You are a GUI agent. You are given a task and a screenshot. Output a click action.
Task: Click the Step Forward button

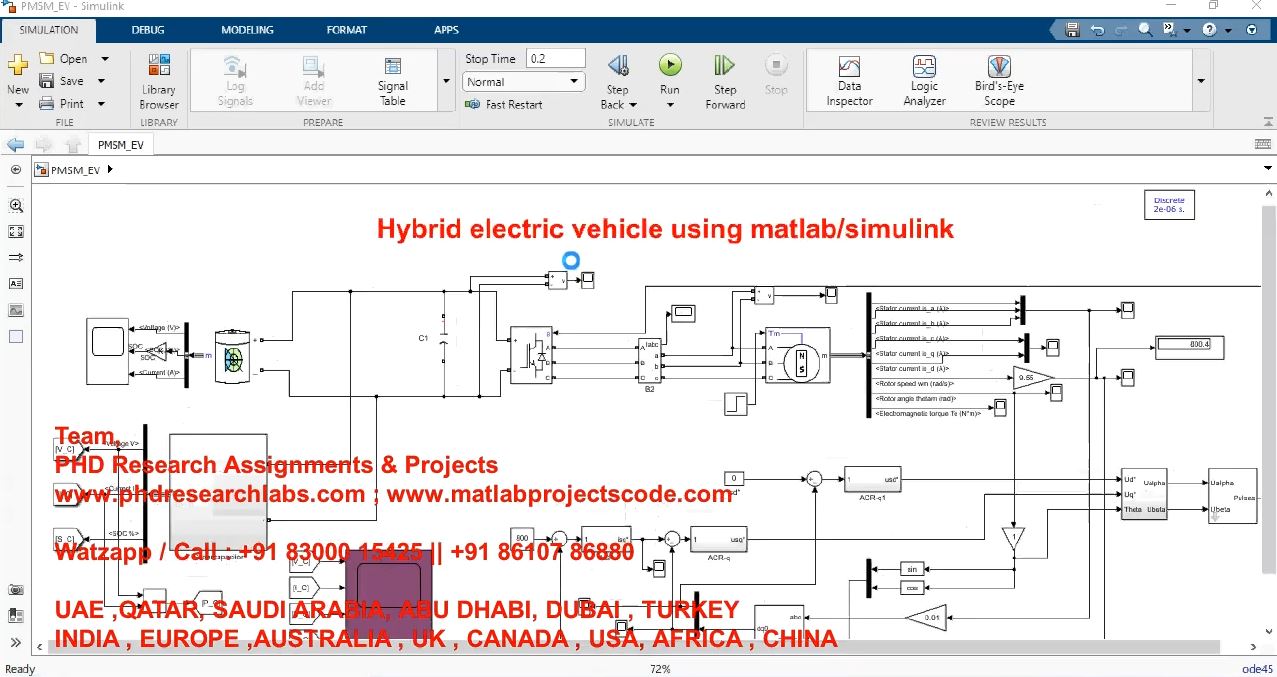pyautogui.click(x=725, y=82)
